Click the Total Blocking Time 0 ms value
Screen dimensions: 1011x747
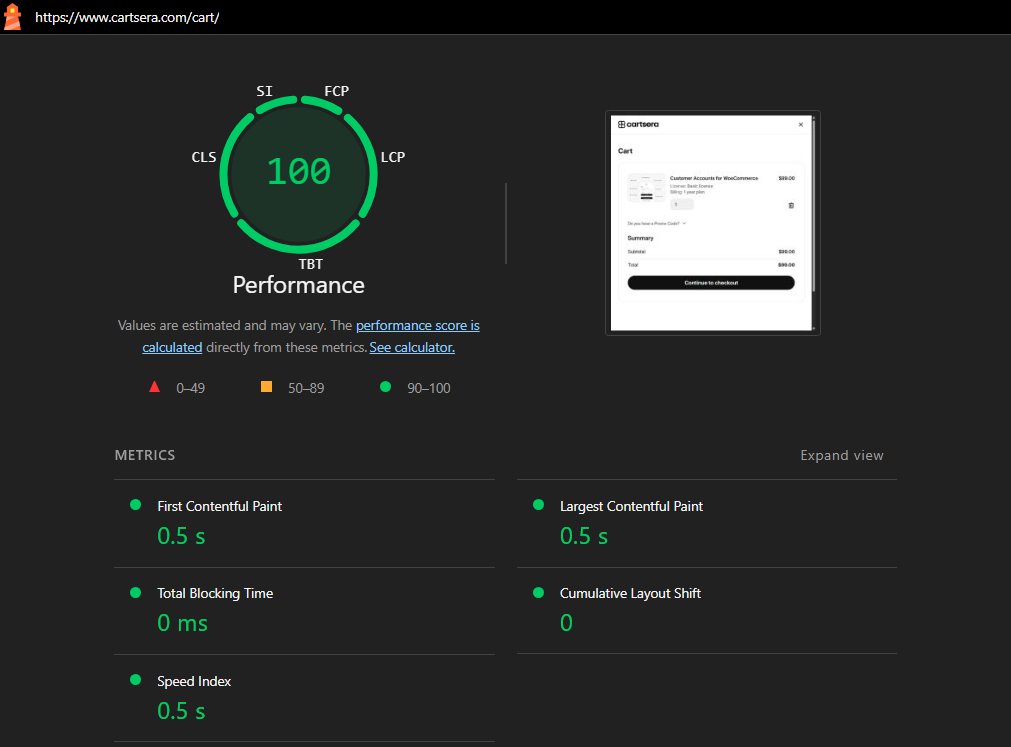182,623
